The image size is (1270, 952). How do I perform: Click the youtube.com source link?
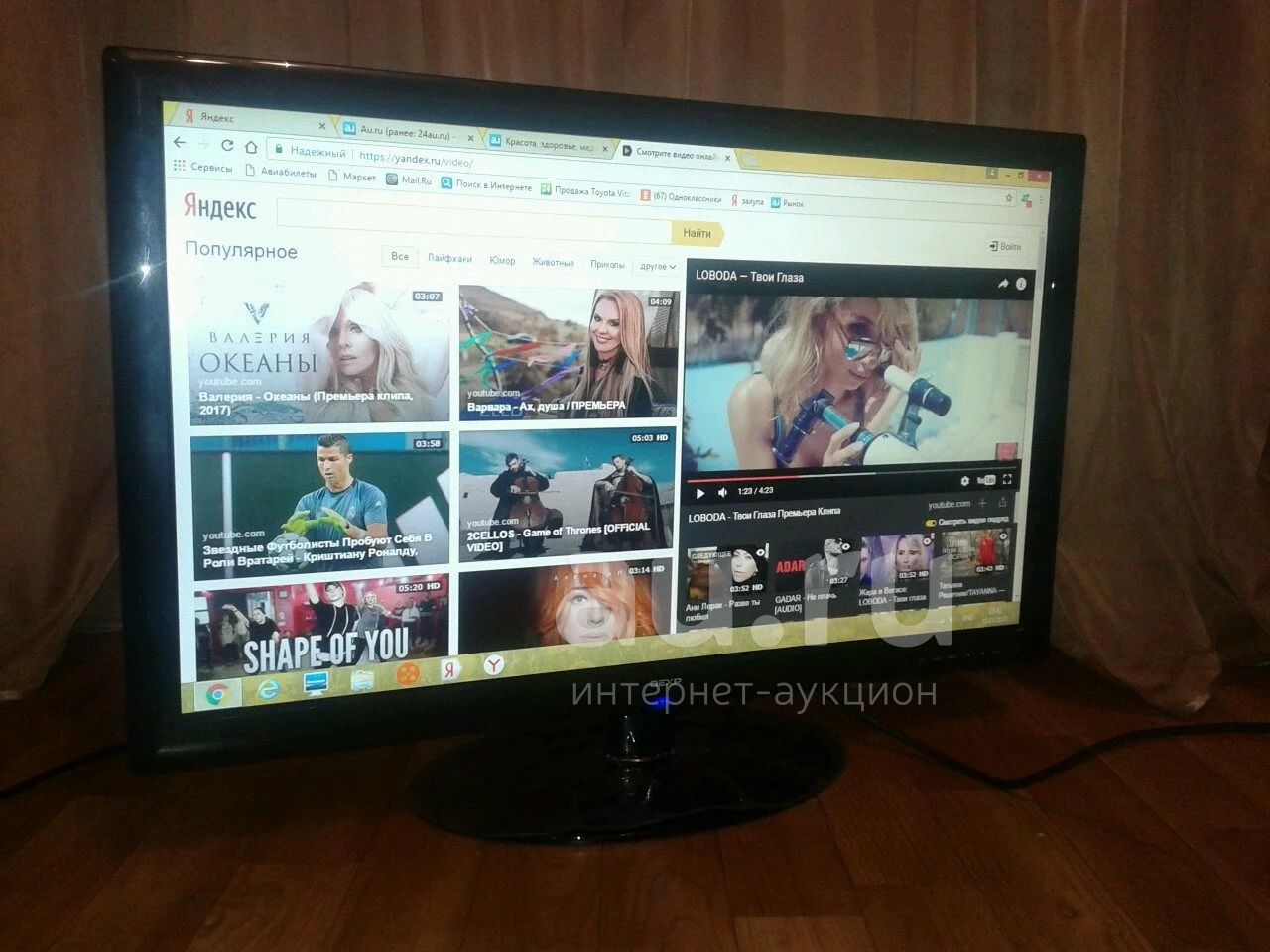(950, 505)
